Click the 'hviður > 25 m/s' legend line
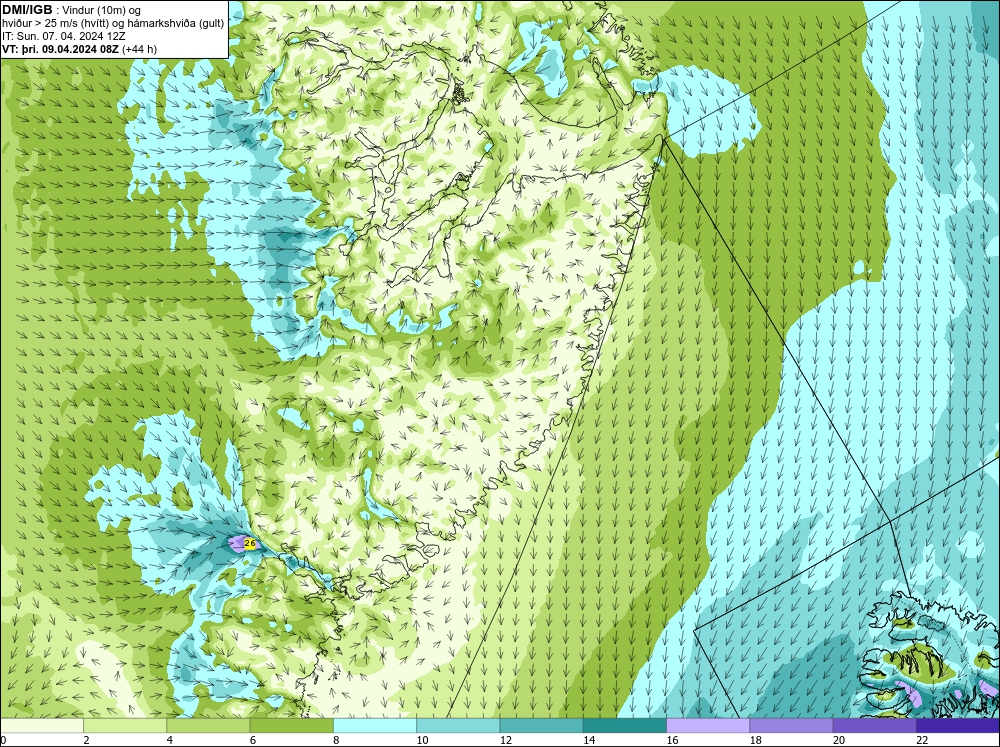The width and height of the screenshot is (1000, 747). (114, 23)
